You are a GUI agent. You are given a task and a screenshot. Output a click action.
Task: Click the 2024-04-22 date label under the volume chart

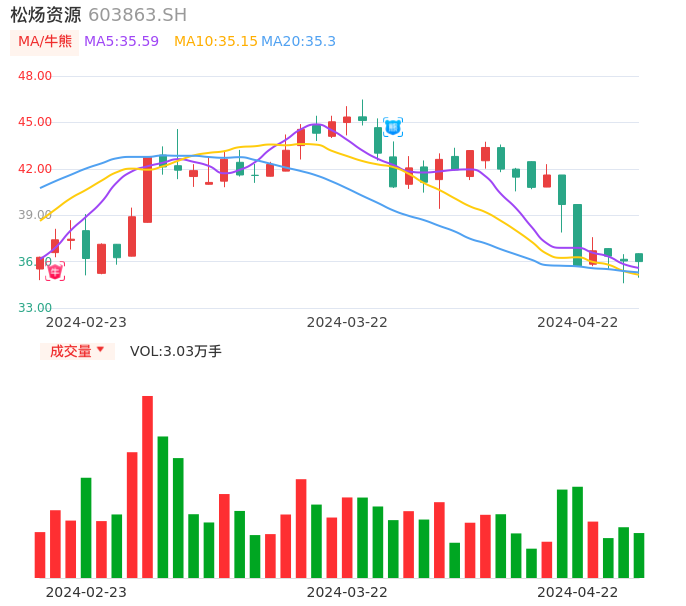[x=577, y=592]
